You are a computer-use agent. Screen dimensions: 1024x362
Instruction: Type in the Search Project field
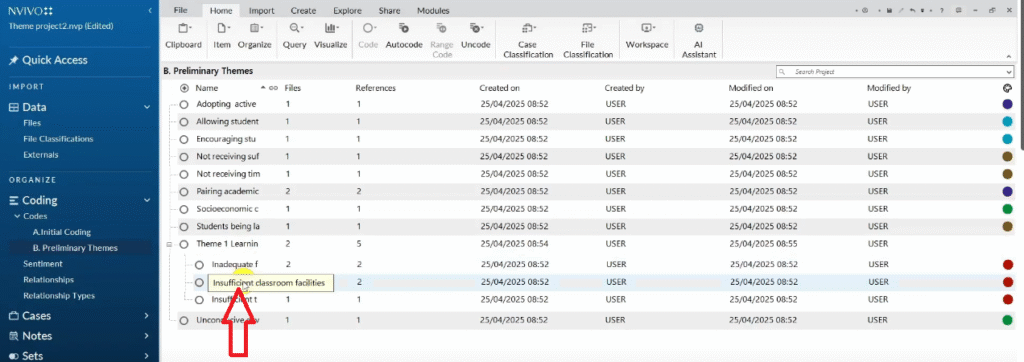coord(895,72)
